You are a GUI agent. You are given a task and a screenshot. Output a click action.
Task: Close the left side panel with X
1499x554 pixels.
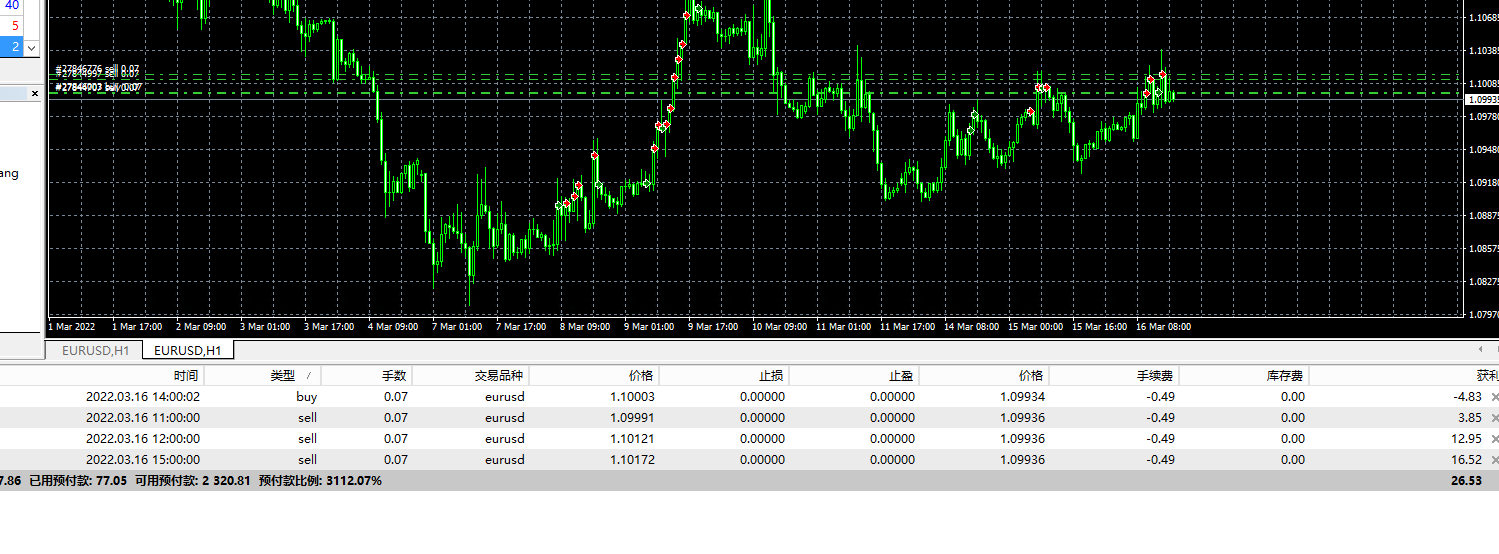point(34,93)
